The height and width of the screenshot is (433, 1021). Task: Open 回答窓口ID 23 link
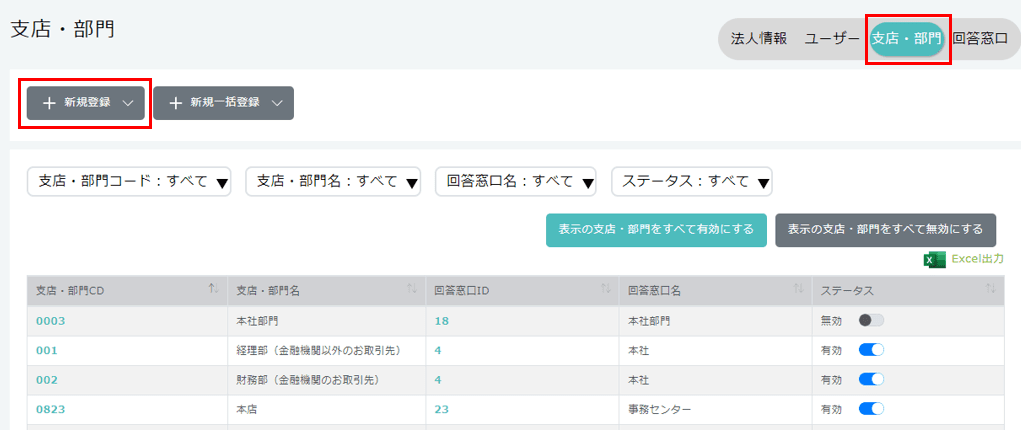point(441,410)
